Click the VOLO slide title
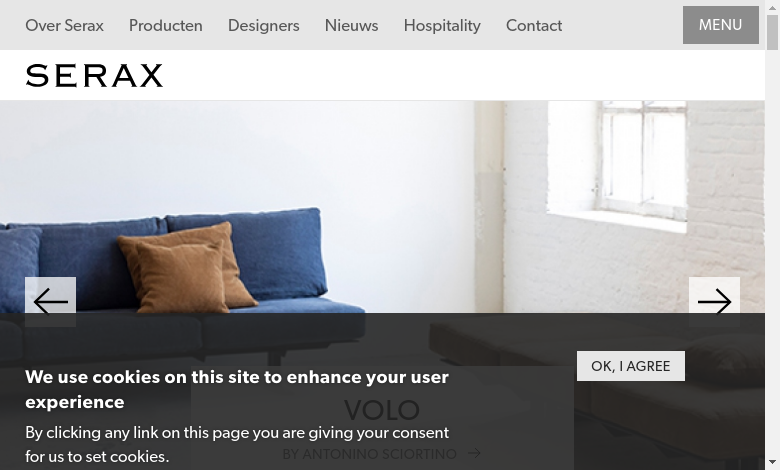 (382, 410)
